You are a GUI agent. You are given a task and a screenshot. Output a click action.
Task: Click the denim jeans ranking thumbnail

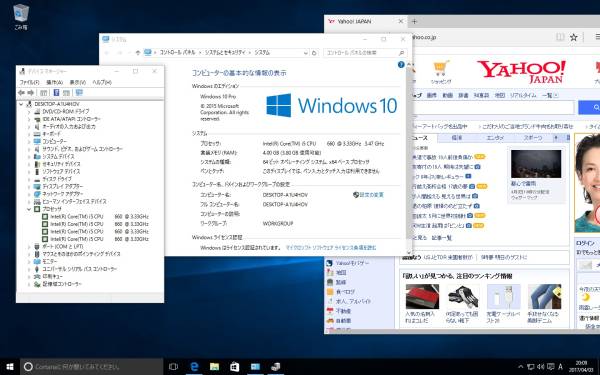pos(545,297)
